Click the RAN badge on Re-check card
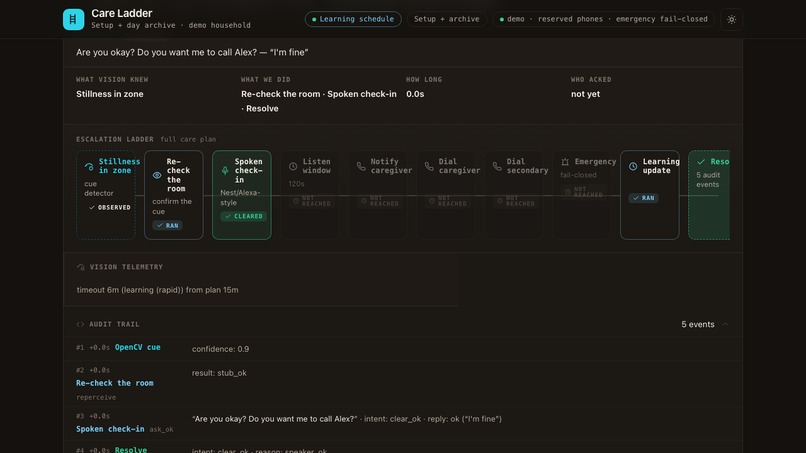Viewport: 806px width, 453px height. point(167,225)
